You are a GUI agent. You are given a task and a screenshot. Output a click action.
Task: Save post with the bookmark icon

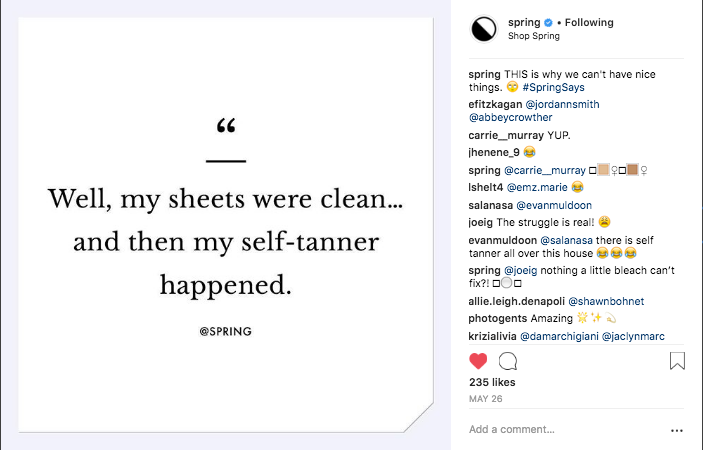677,361
